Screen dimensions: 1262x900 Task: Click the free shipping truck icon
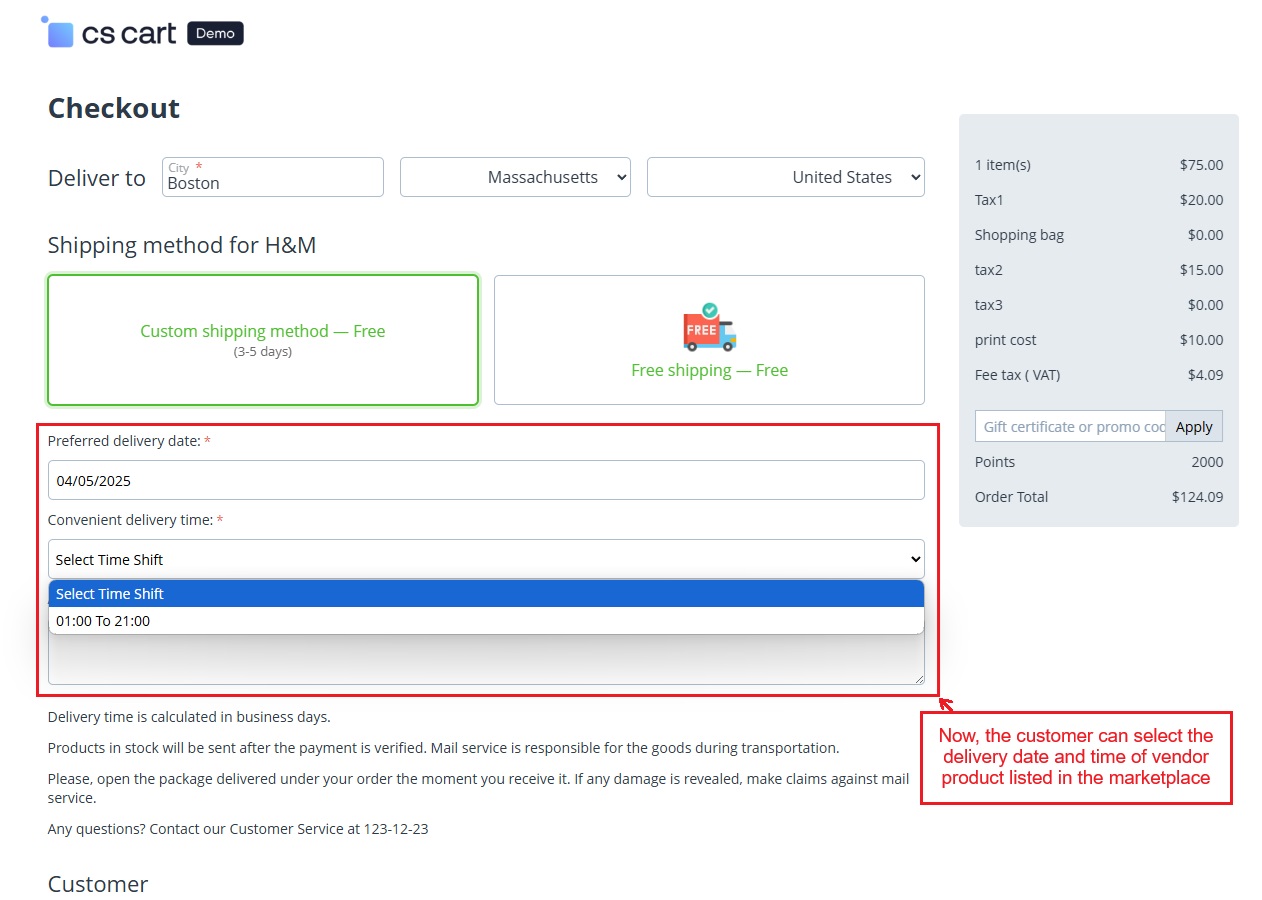(709, 327)
